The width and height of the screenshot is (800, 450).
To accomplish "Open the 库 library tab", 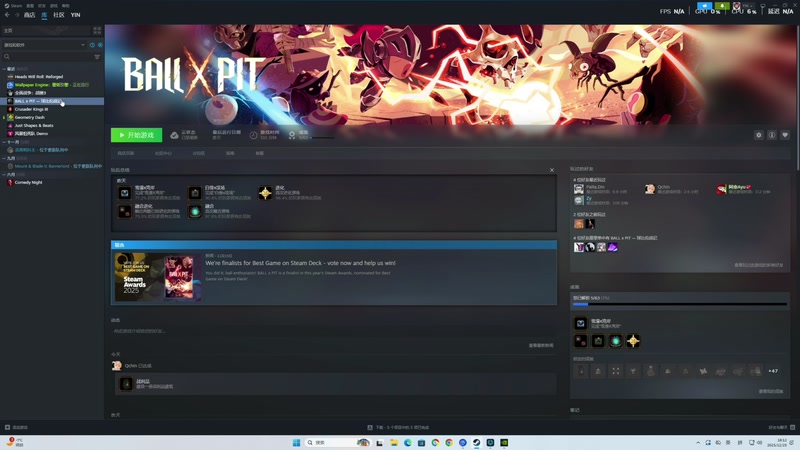I will tap(44, 15).
